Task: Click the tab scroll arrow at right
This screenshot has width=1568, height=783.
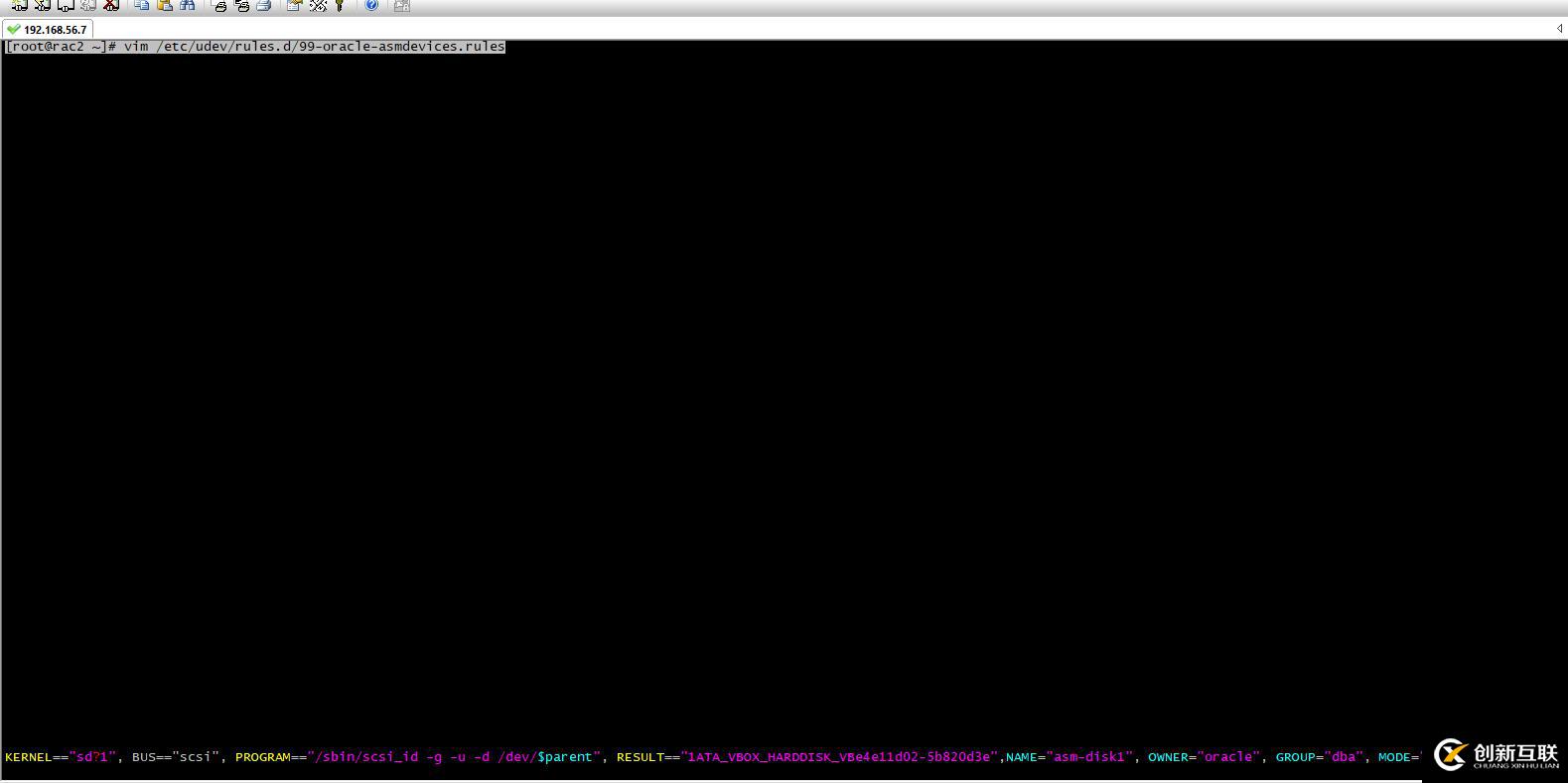Action: (1560, 29)
